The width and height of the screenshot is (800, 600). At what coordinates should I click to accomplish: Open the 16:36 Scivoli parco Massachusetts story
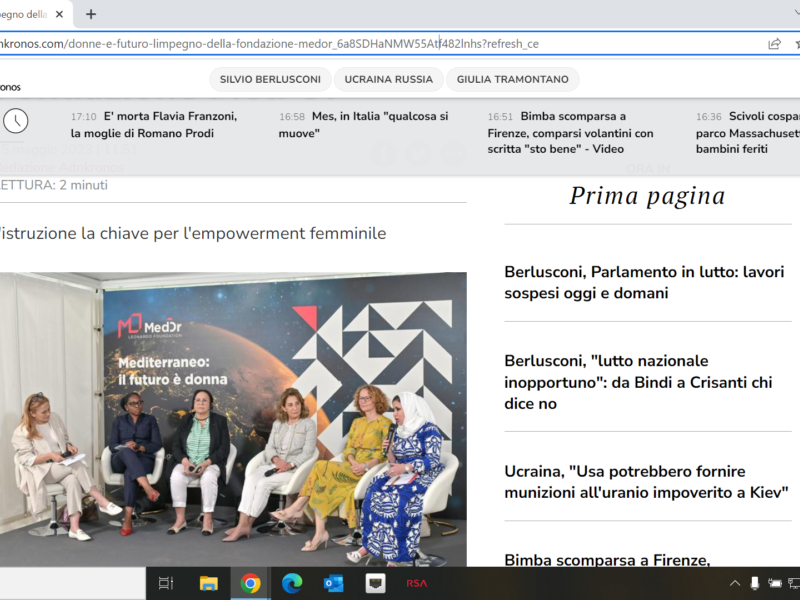click(x=747, y=133)
